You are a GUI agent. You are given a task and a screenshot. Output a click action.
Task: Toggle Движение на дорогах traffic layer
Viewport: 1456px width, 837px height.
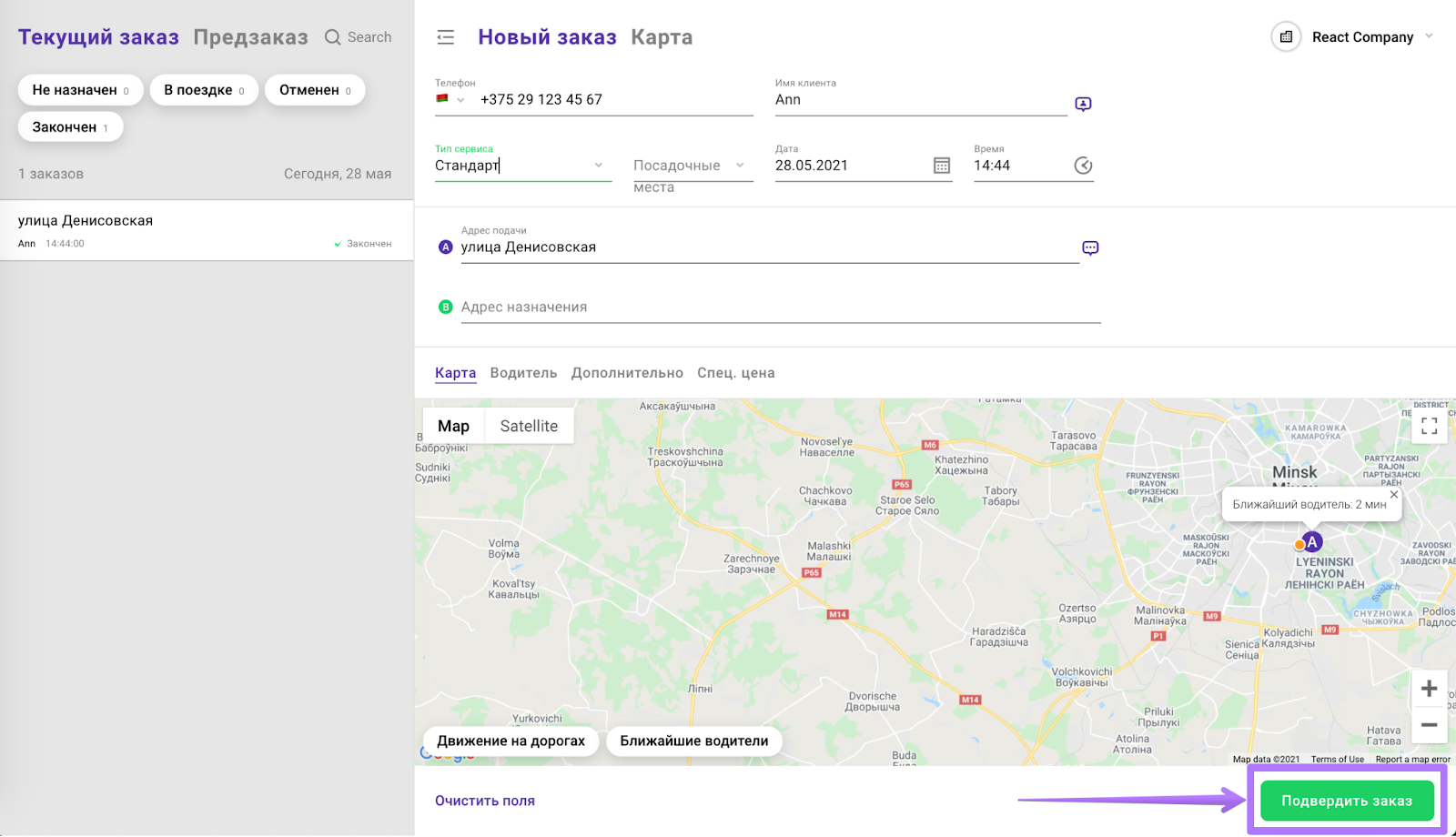511,741
